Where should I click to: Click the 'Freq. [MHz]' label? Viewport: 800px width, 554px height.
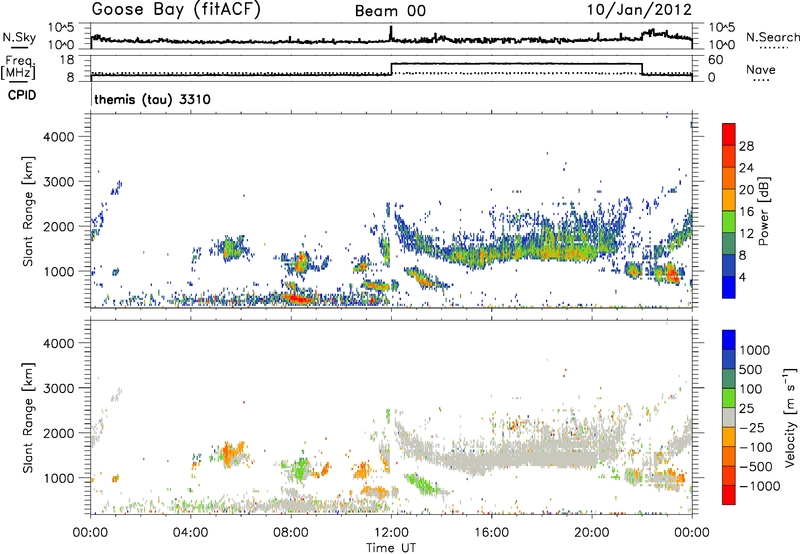19,67
